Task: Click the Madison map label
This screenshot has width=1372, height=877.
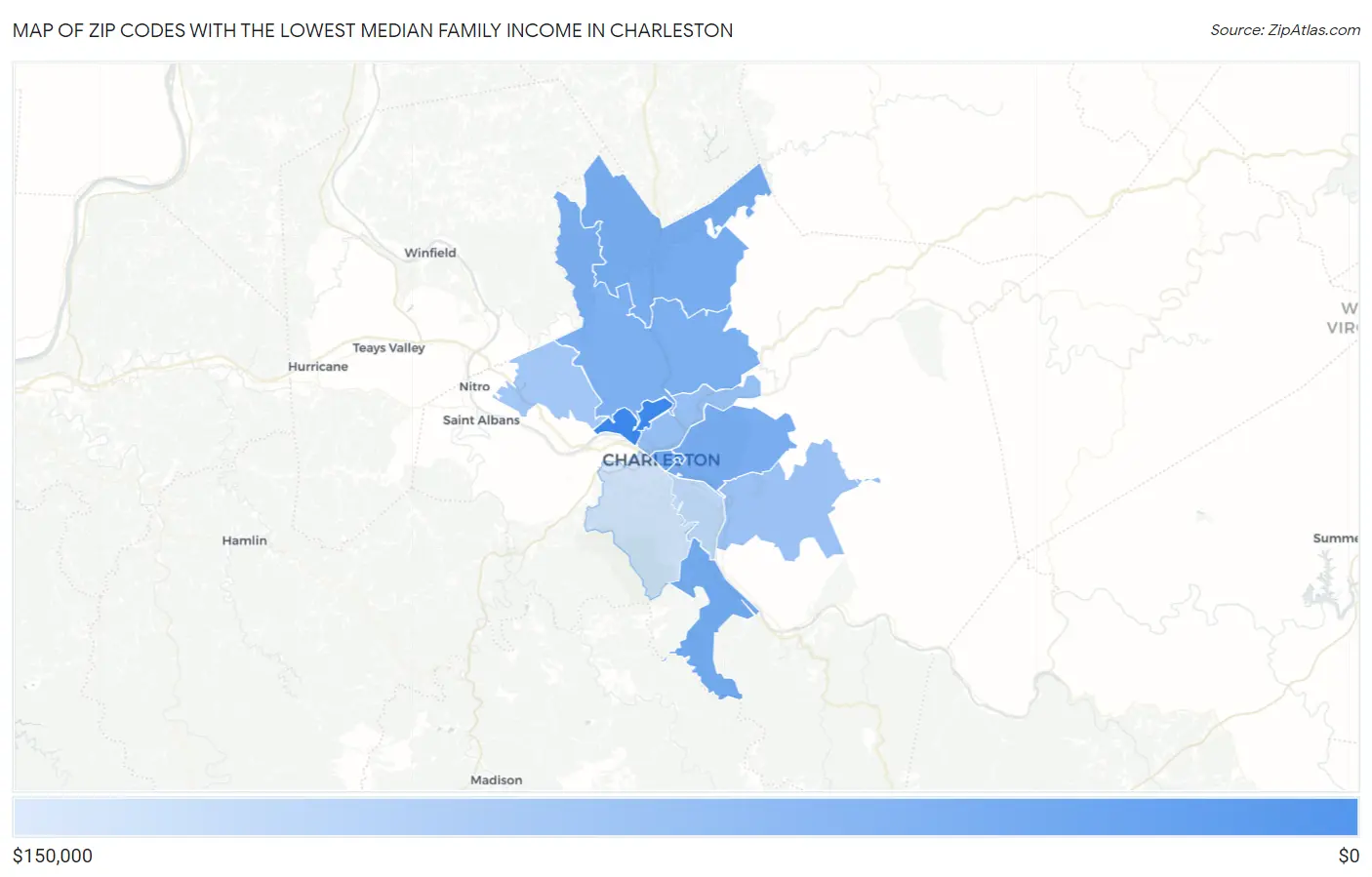Action: (x=496, y=780)
